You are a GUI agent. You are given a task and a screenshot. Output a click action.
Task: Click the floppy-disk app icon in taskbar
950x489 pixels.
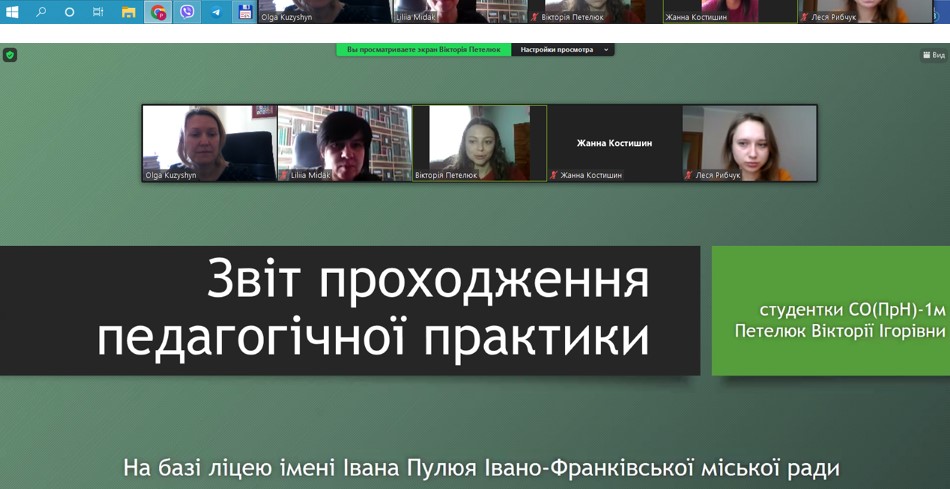(245, 12)
